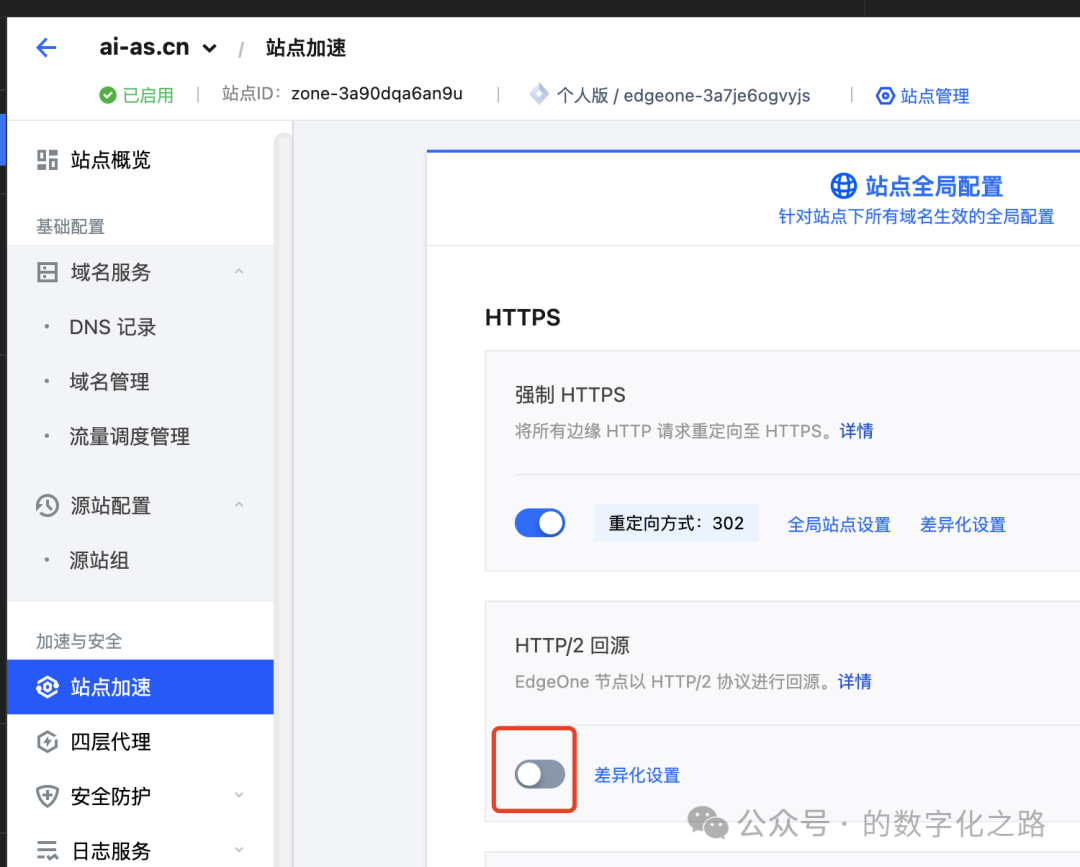The image size is (1080, 867).
Task: Select the 安全防护 shield sidebar icon
Action: tap(46, 796)
